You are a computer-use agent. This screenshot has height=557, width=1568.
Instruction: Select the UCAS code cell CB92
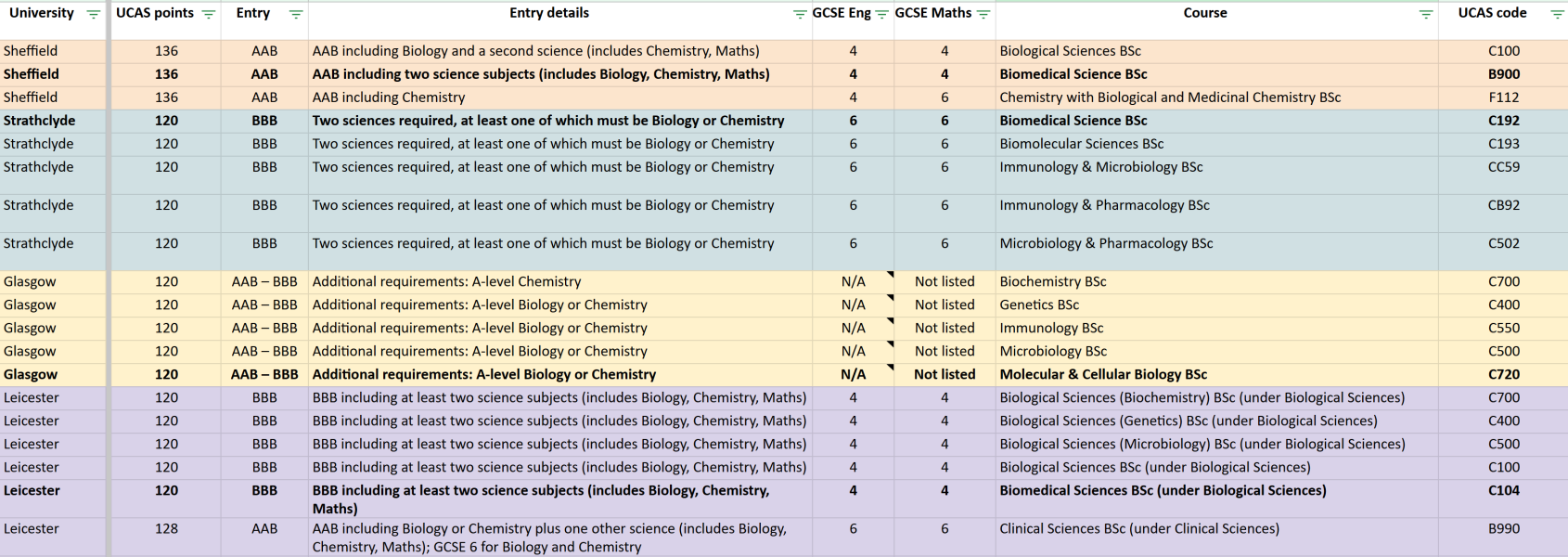[1503, 213]
